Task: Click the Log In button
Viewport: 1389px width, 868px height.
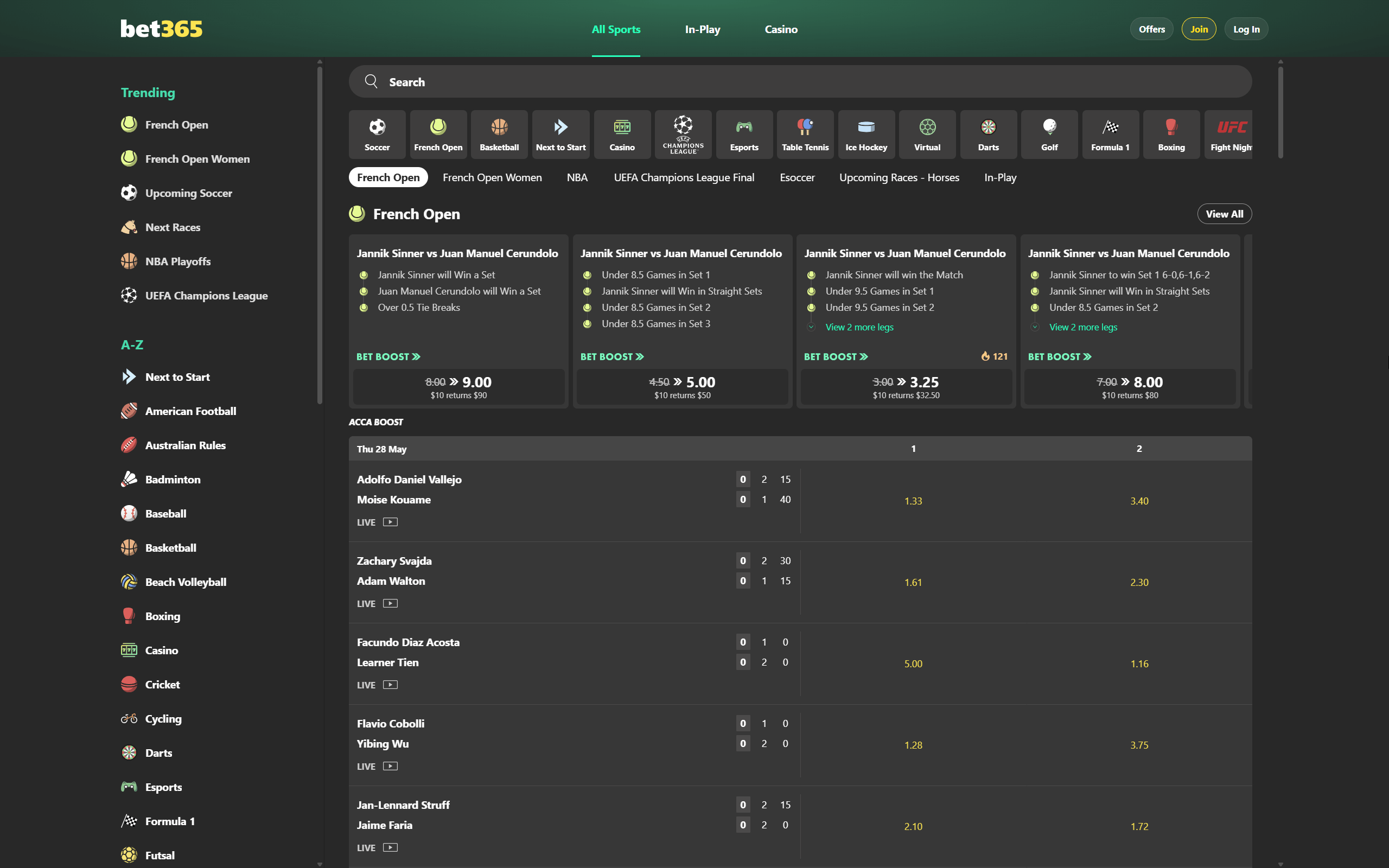Action: click(1246, 29)
